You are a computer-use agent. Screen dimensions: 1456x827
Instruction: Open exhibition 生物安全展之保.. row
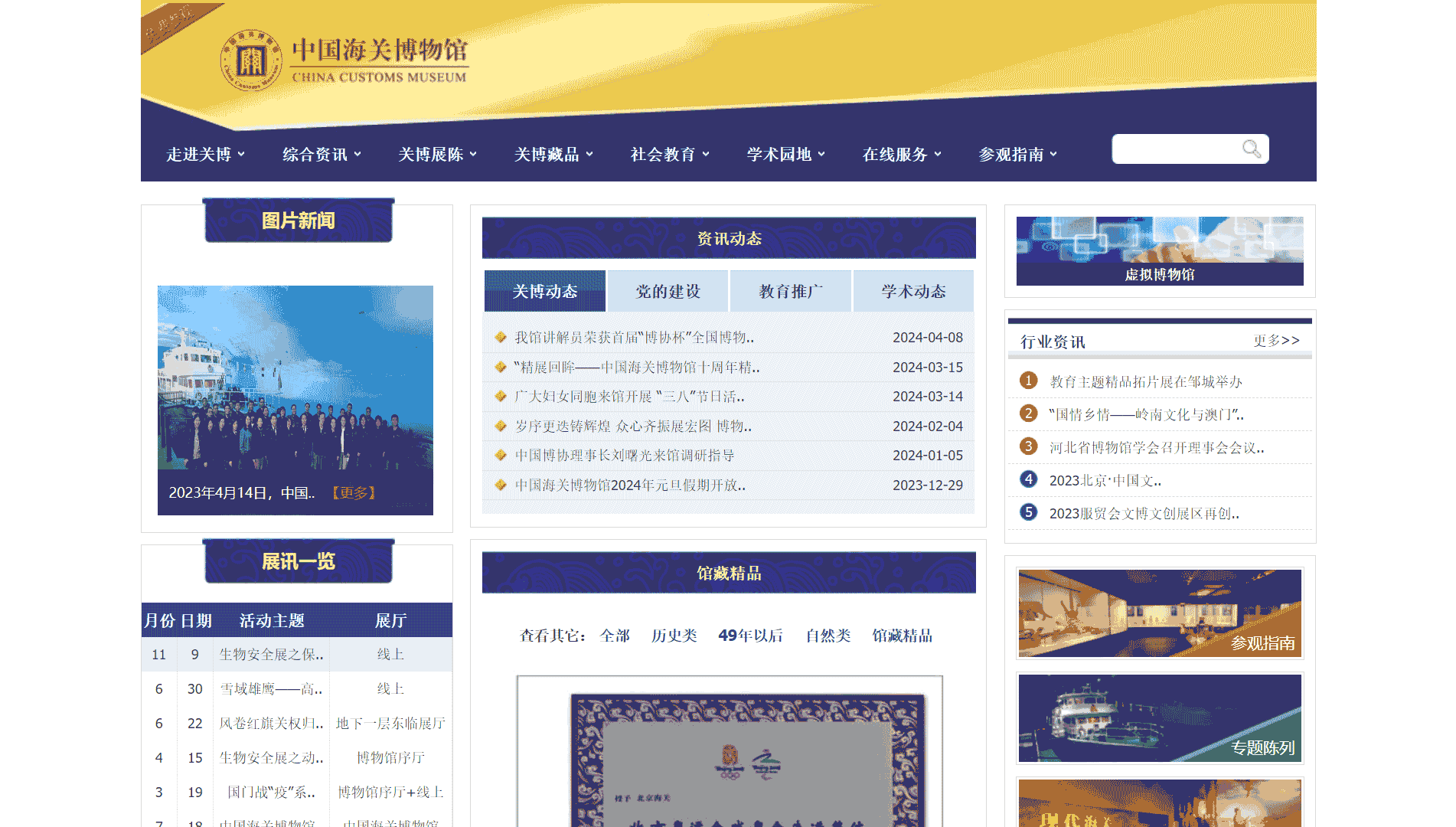click(297, 654)
